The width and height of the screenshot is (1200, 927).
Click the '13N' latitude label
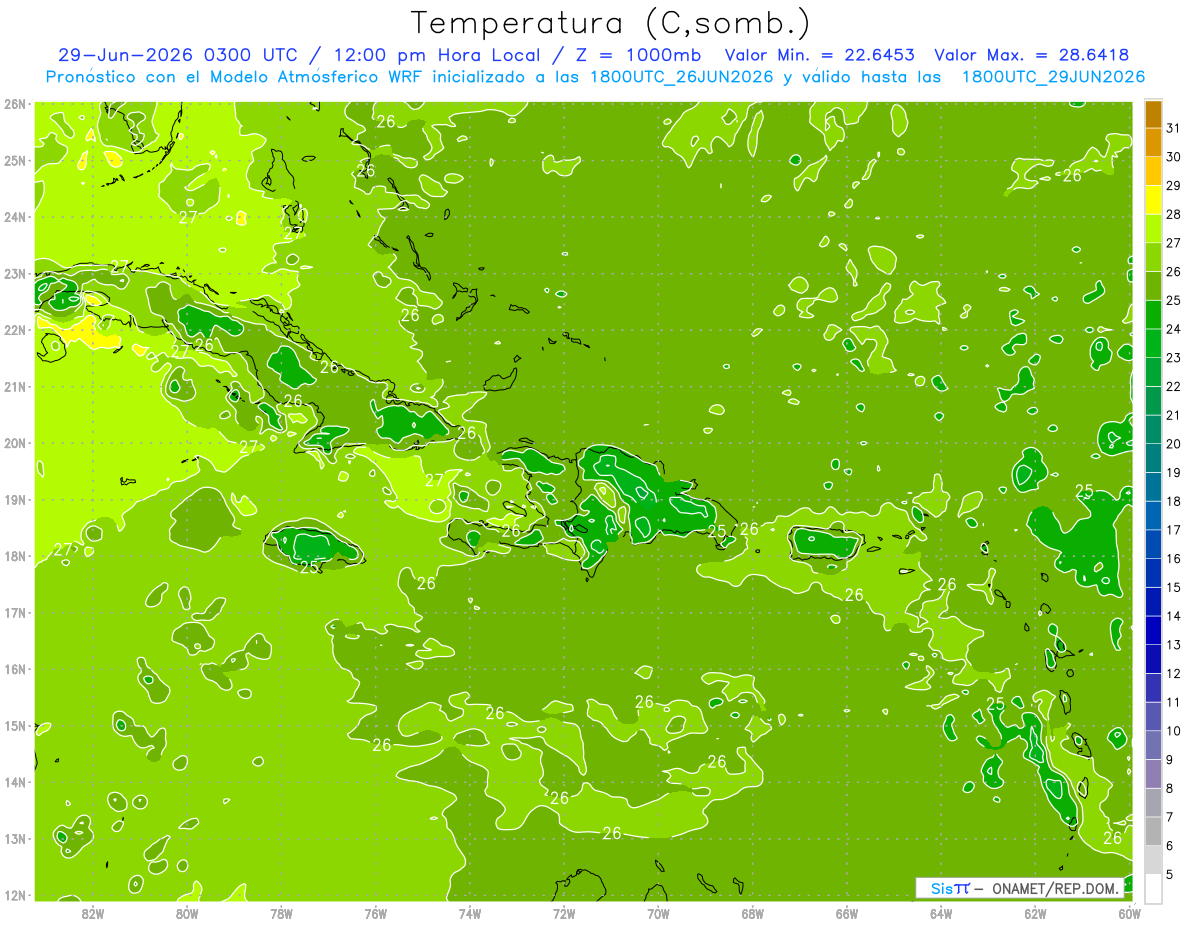(x=15, y=839)
